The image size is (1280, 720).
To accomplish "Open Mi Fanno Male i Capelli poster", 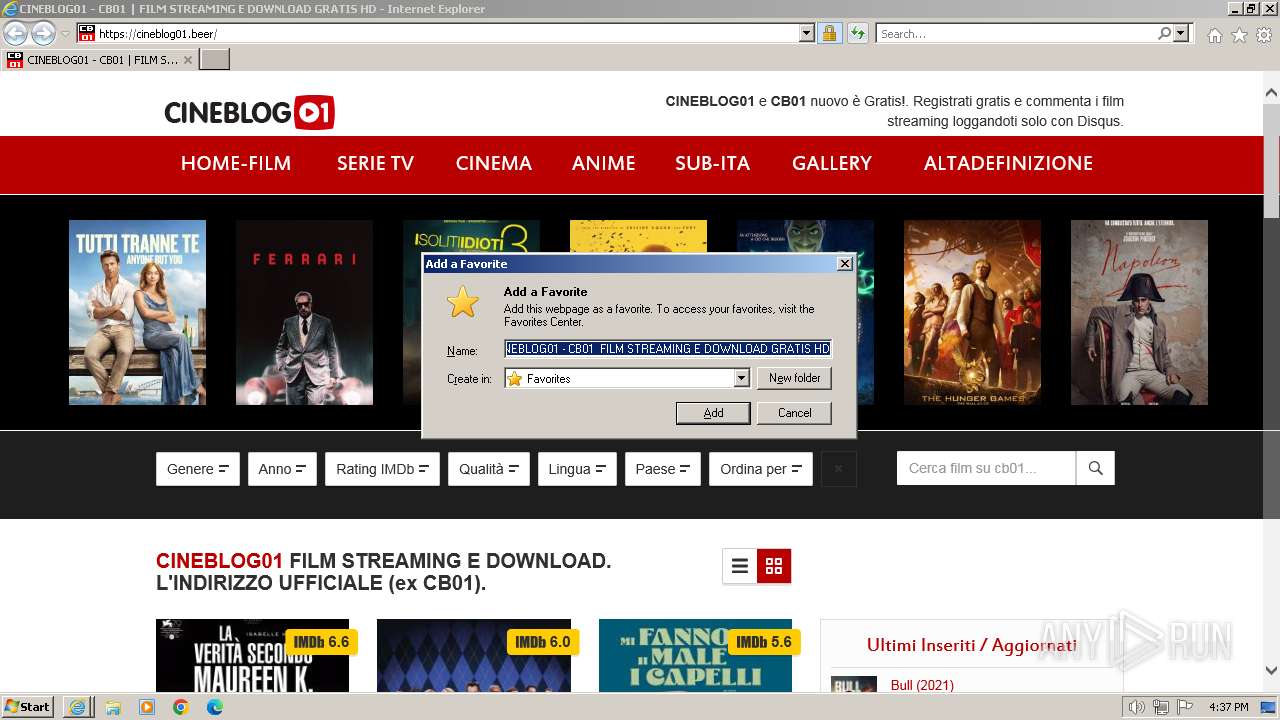I will pos(695,655).
